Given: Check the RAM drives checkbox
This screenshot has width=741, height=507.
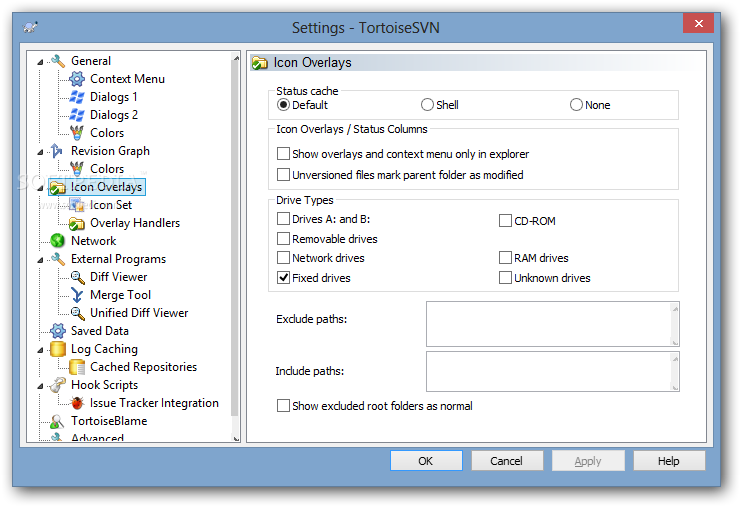Looking at the screenshot, I should (x=505, y=258).
